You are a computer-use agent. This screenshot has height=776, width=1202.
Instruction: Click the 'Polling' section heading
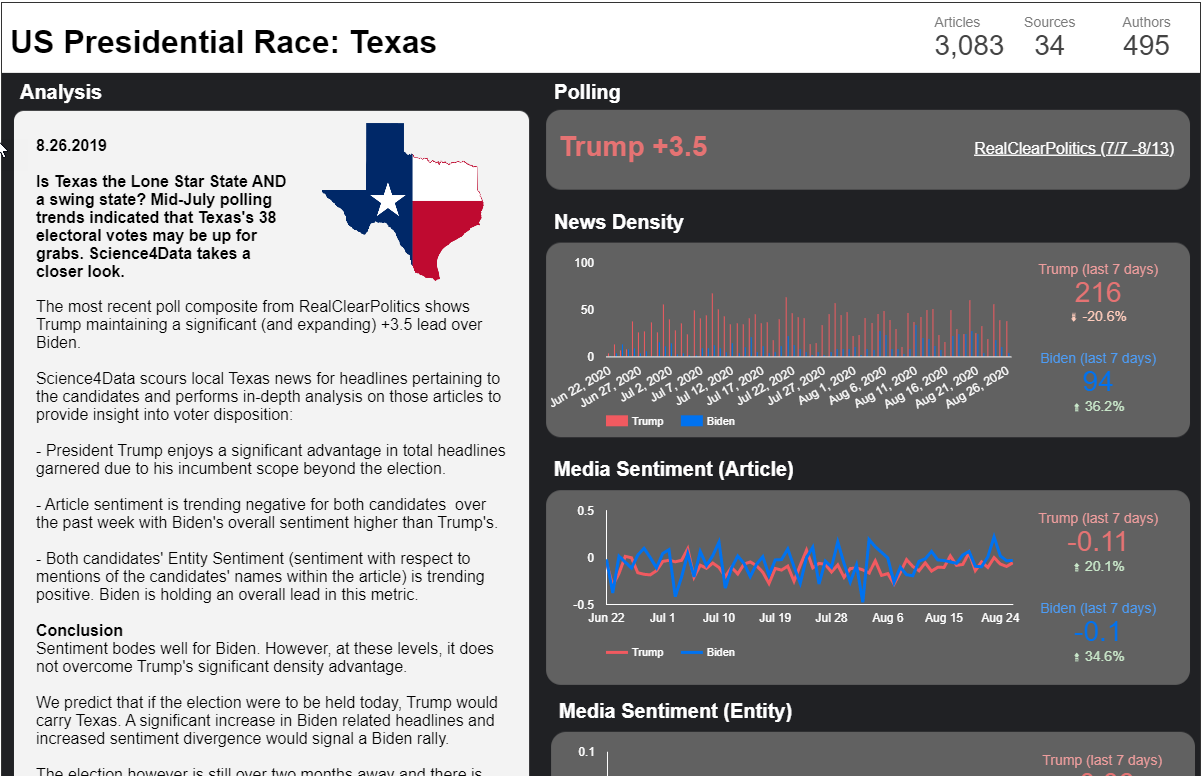click(587, 92)
